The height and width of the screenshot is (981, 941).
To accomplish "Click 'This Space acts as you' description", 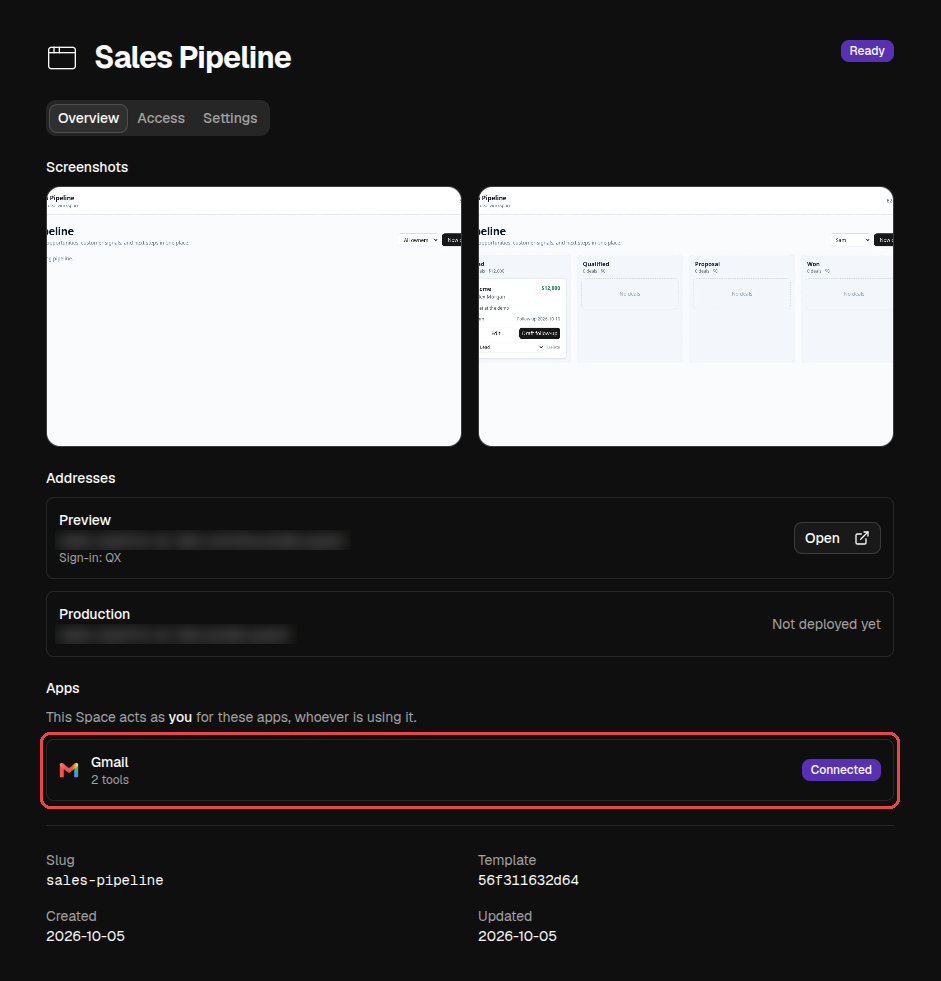I will (231, 718).
